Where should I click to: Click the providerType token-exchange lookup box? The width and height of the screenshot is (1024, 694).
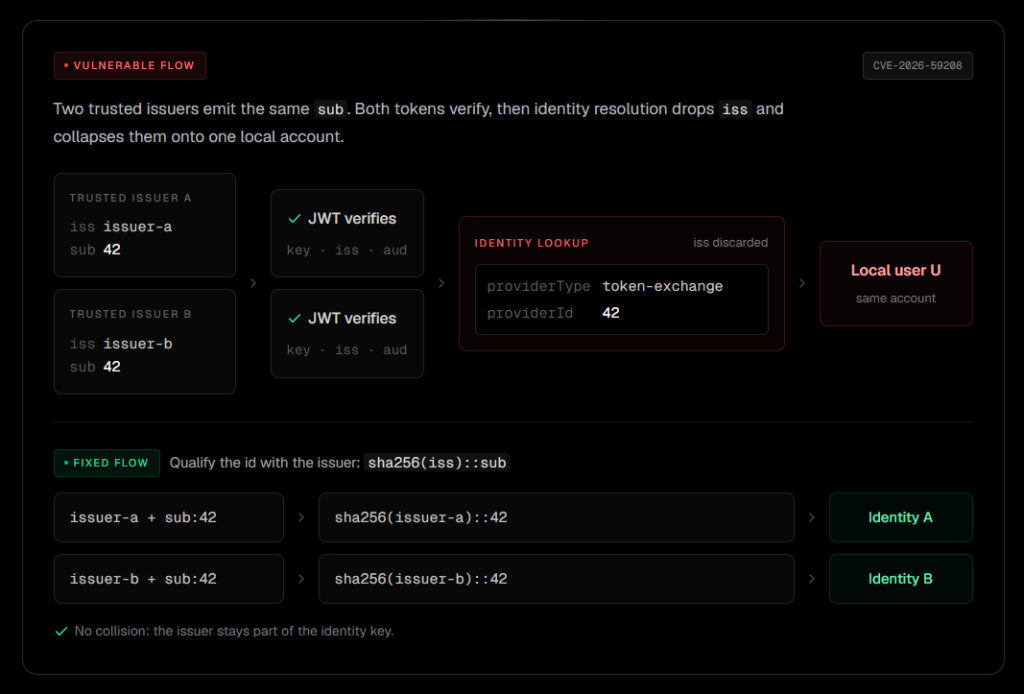coord(622,300)
